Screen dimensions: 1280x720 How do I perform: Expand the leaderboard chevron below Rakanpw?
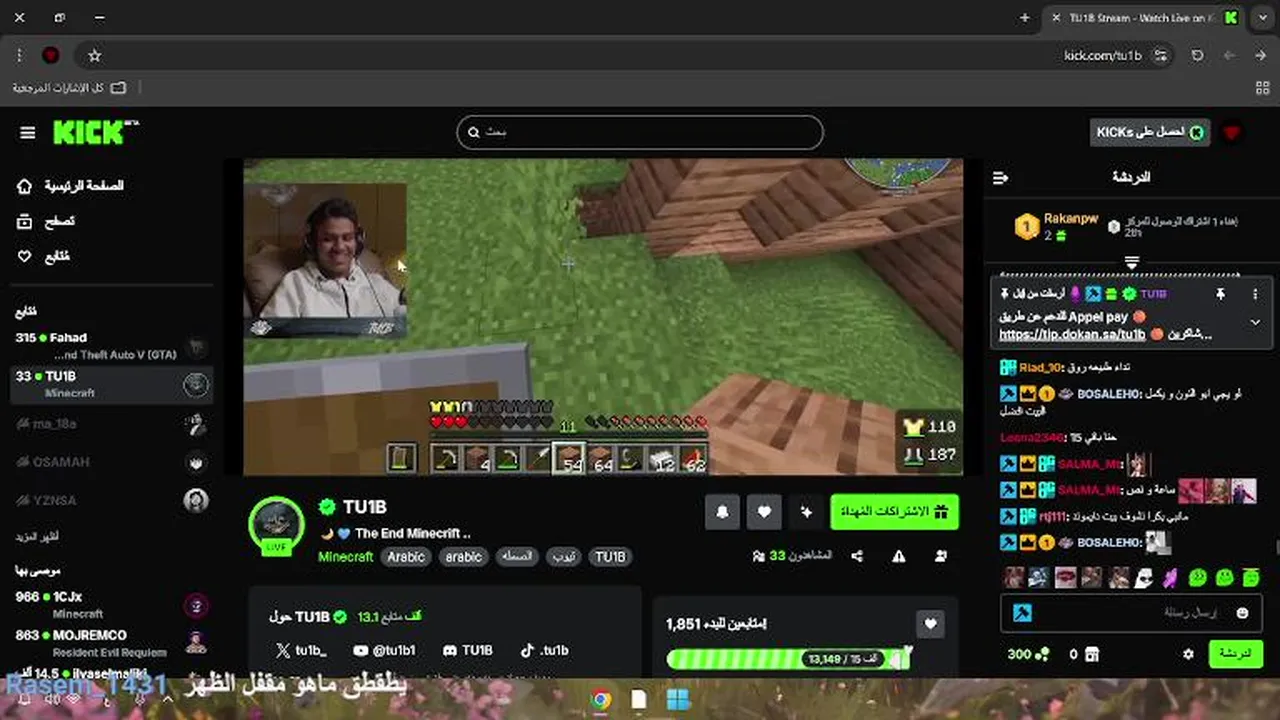click(x=1132, y=262)
